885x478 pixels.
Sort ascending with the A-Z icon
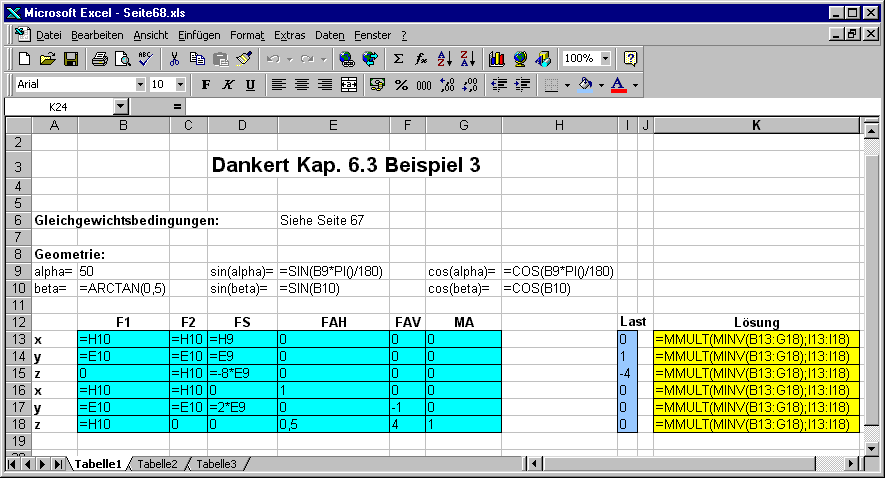[x=445, y=59]
